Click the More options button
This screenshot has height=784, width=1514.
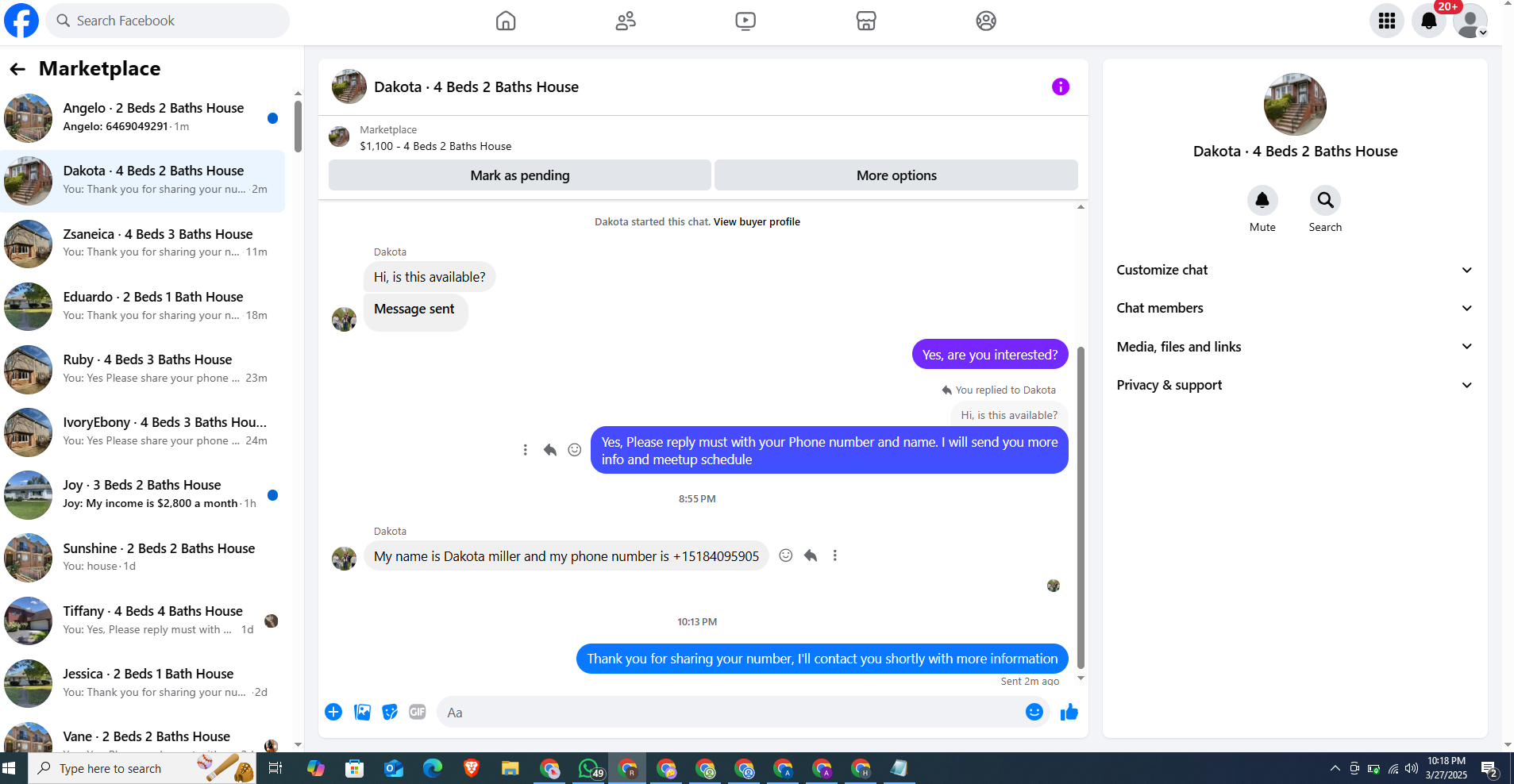(896, 175)
